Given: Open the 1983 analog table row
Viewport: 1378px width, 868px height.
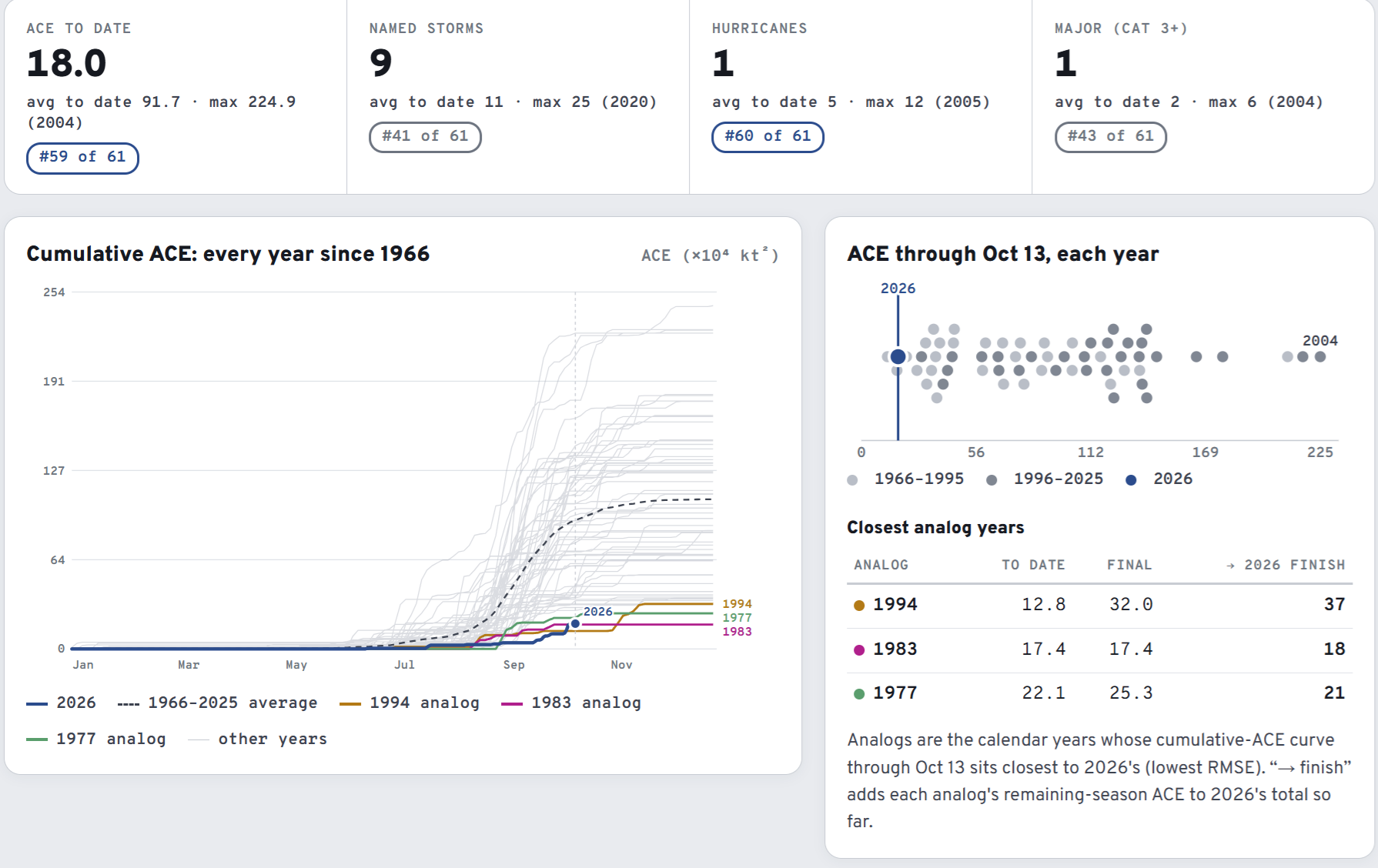Looking at the screenshot, I should click(1099, 649).
